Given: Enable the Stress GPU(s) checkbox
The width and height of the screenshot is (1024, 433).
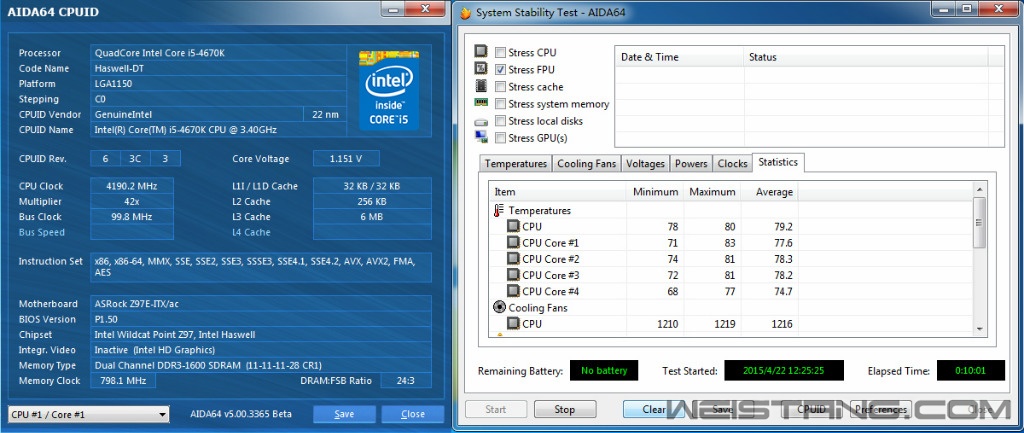Looking at the screenshot, I should coord(500,138).
